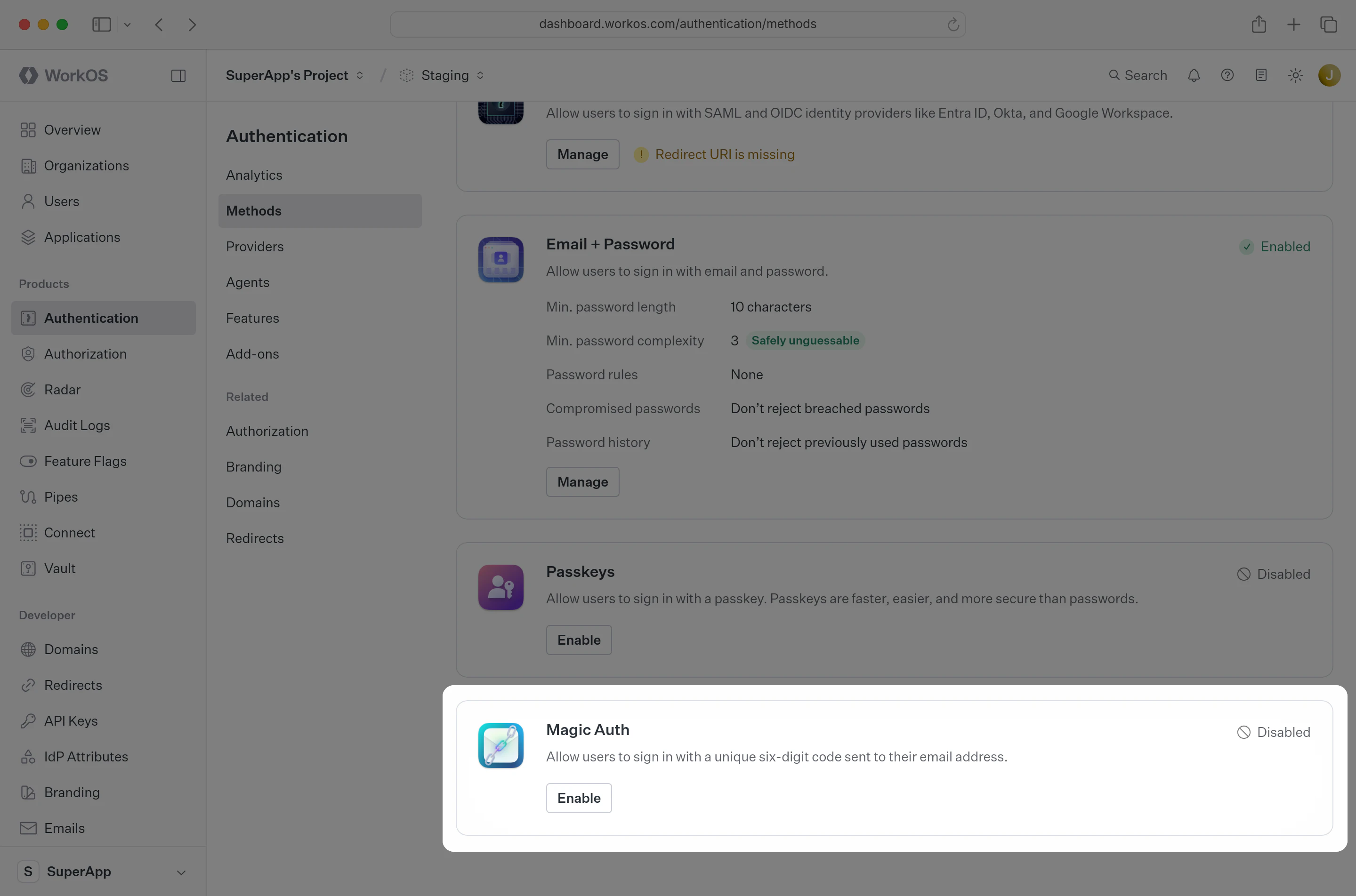
Task: Go to Providers under Authentication
Action: tap(320, 246)
